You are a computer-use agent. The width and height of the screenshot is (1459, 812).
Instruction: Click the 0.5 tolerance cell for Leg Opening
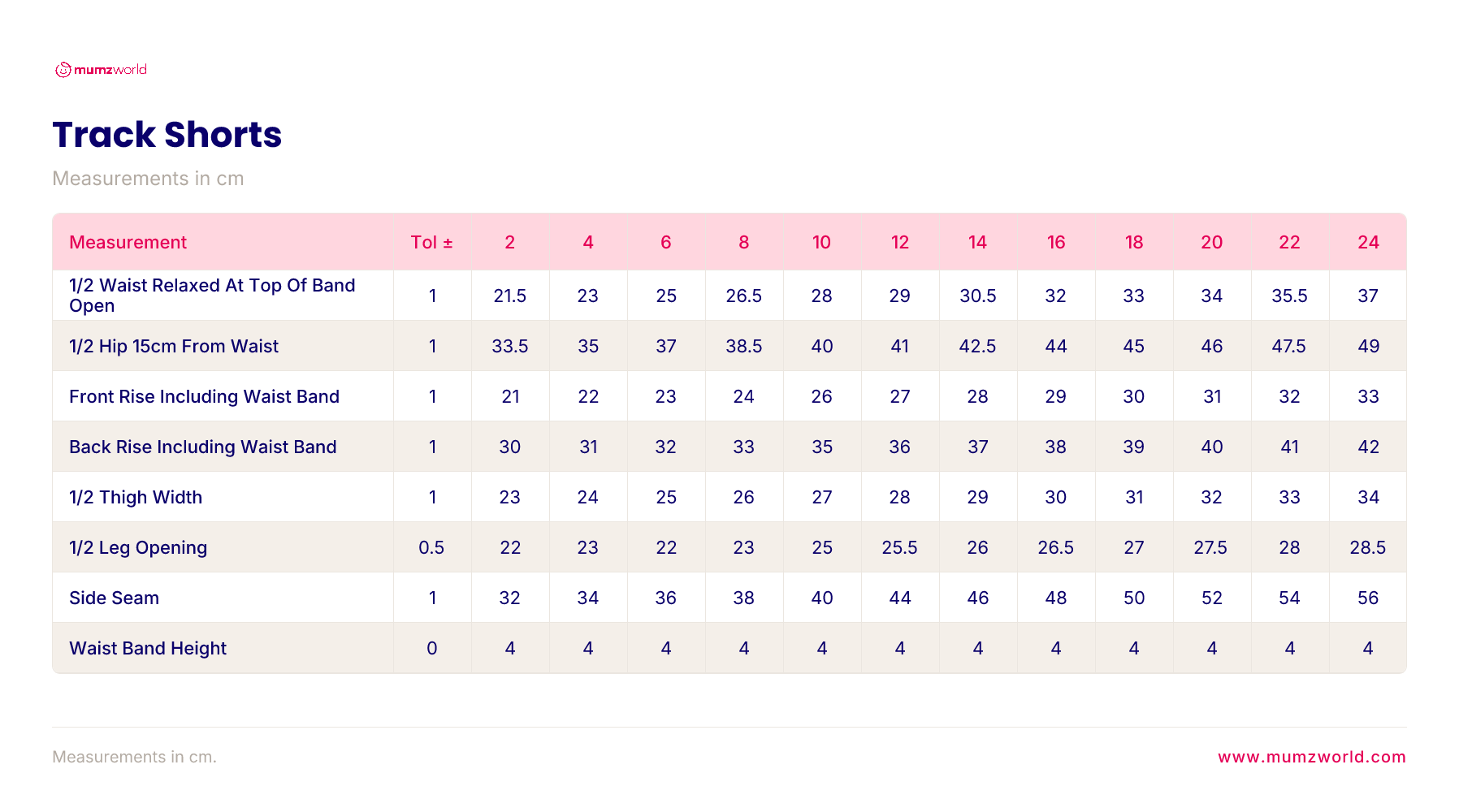[x=431, y=547]
